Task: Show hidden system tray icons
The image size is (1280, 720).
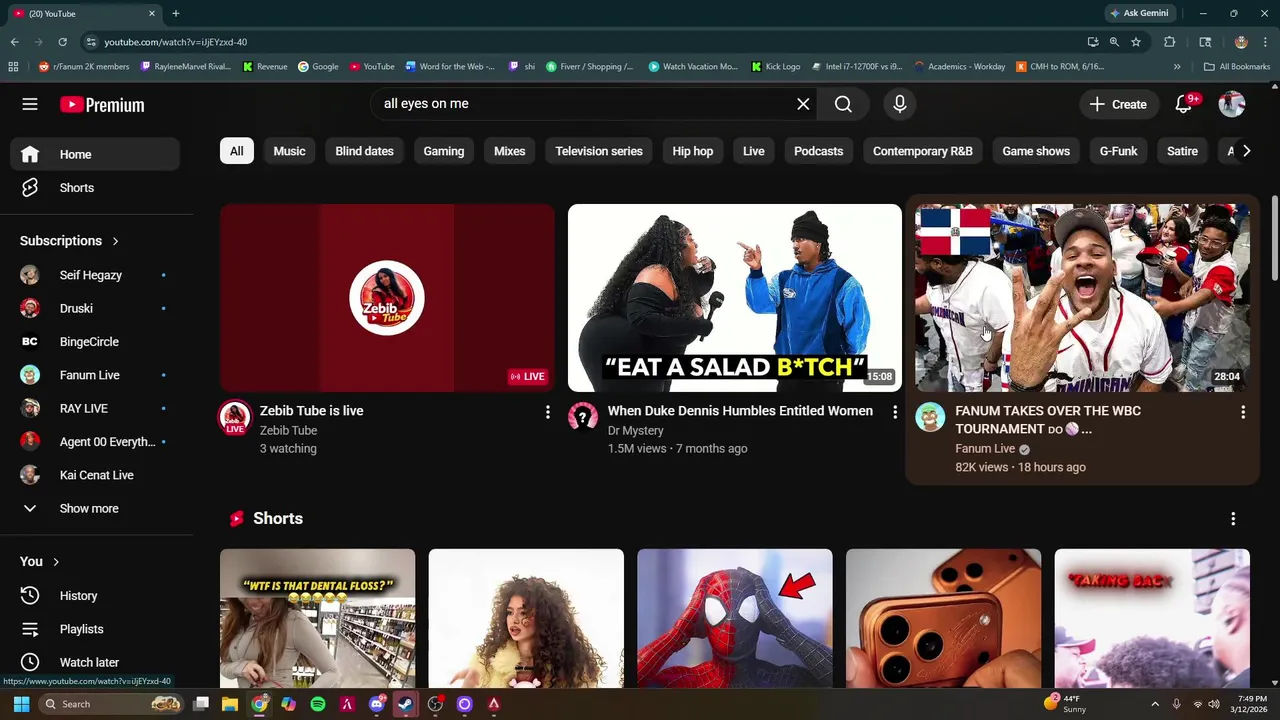Action: tap(1155, 704)
